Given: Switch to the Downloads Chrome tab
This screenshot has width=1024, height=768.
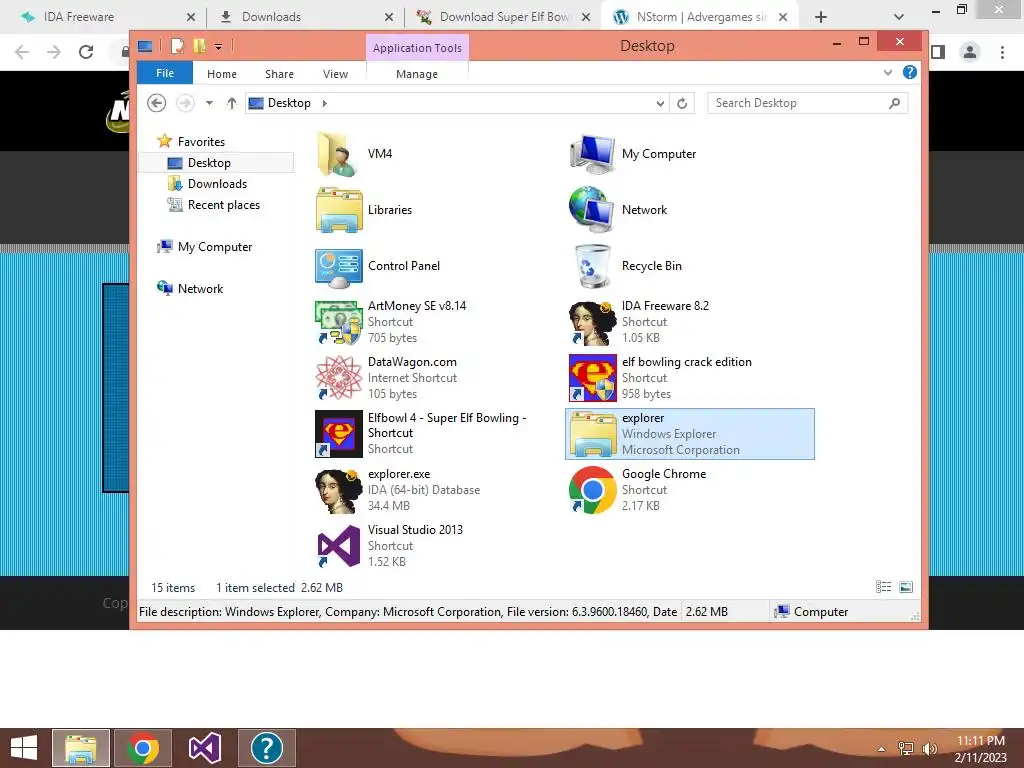Looking at the screenshot, I should tap(306, 17).
